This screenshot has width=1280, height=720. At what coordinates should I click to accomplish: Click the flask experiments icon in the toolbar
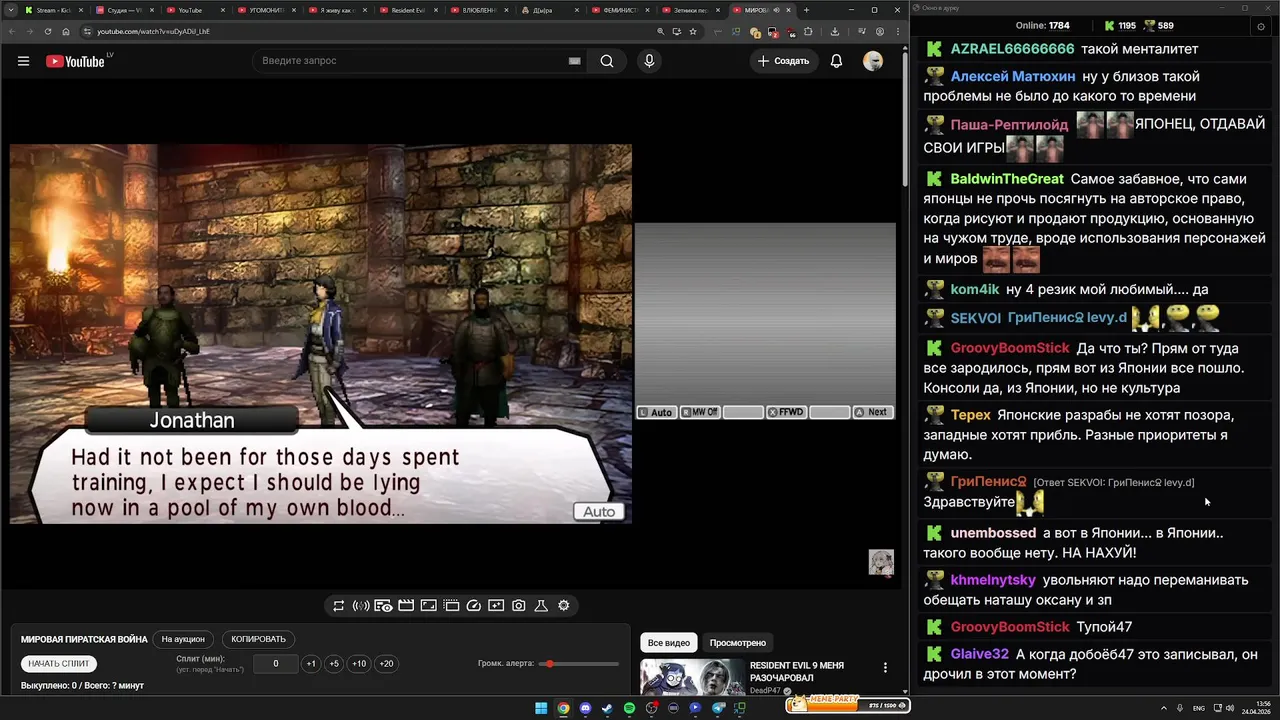541,606
